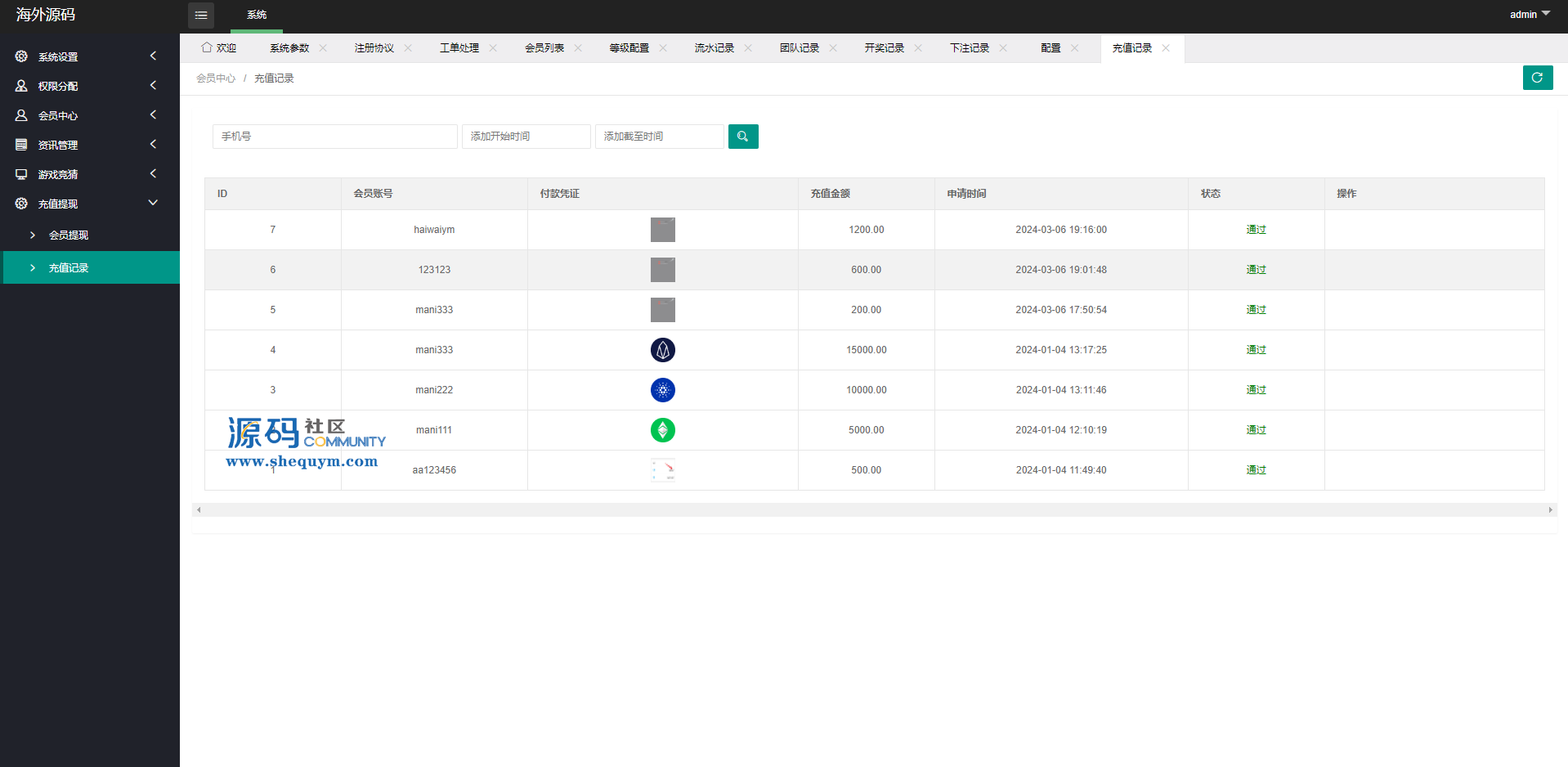Click the 会员中心 person icon
Viewport: 1568px width, 767px height.
[x=21, y=115]
